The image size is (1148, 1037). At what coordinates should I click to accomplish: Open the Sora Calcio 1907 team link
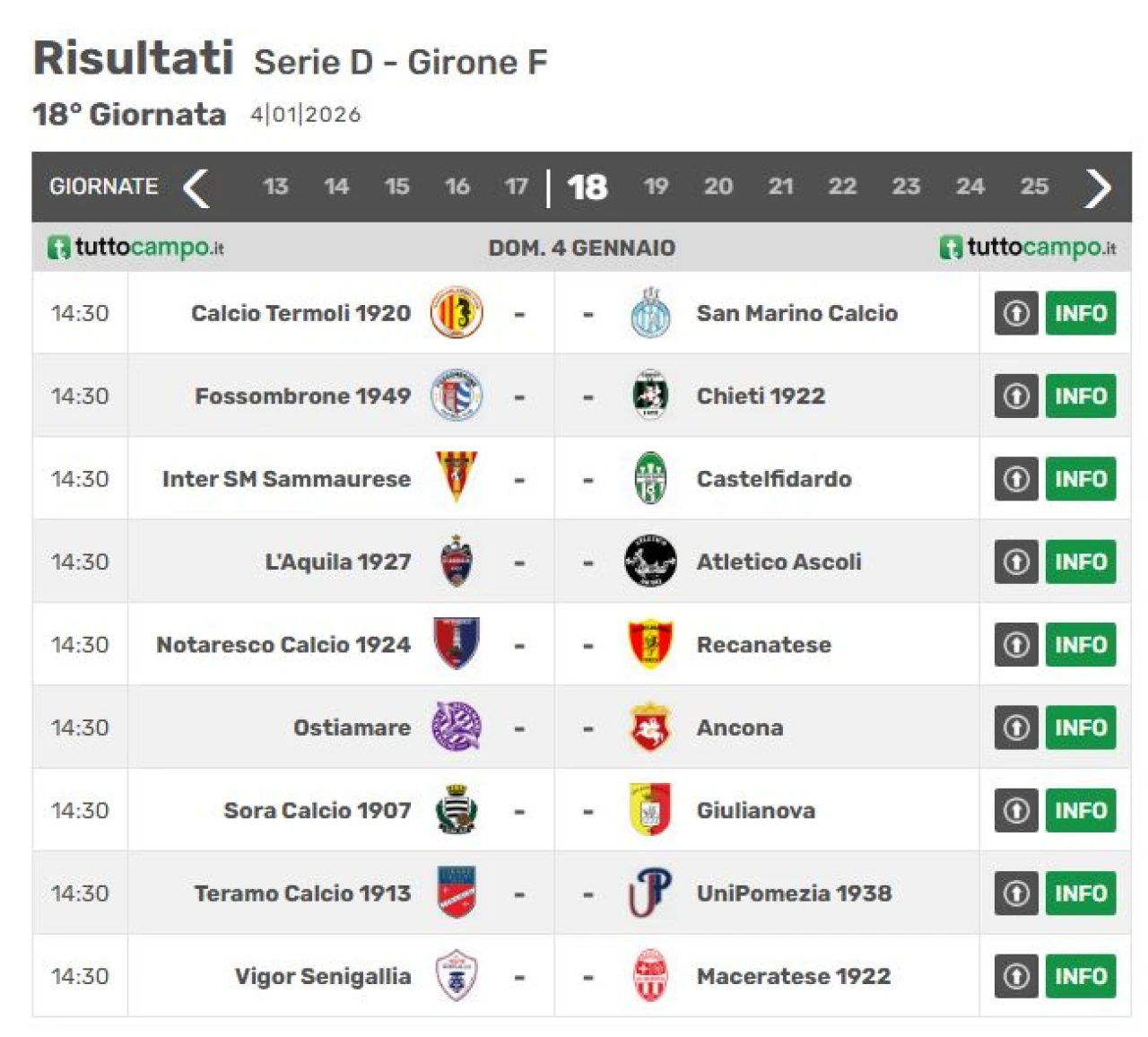317,811
